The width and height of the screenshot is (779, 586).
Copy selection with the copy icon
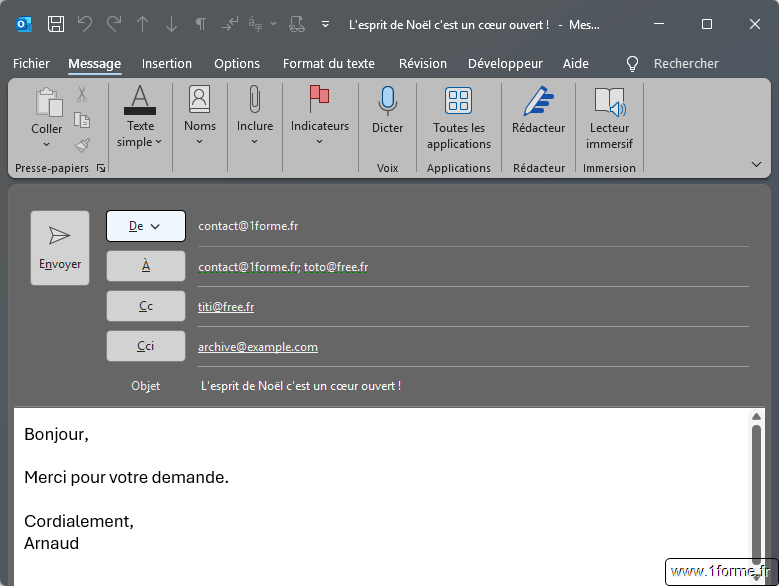tap(82, 120)
